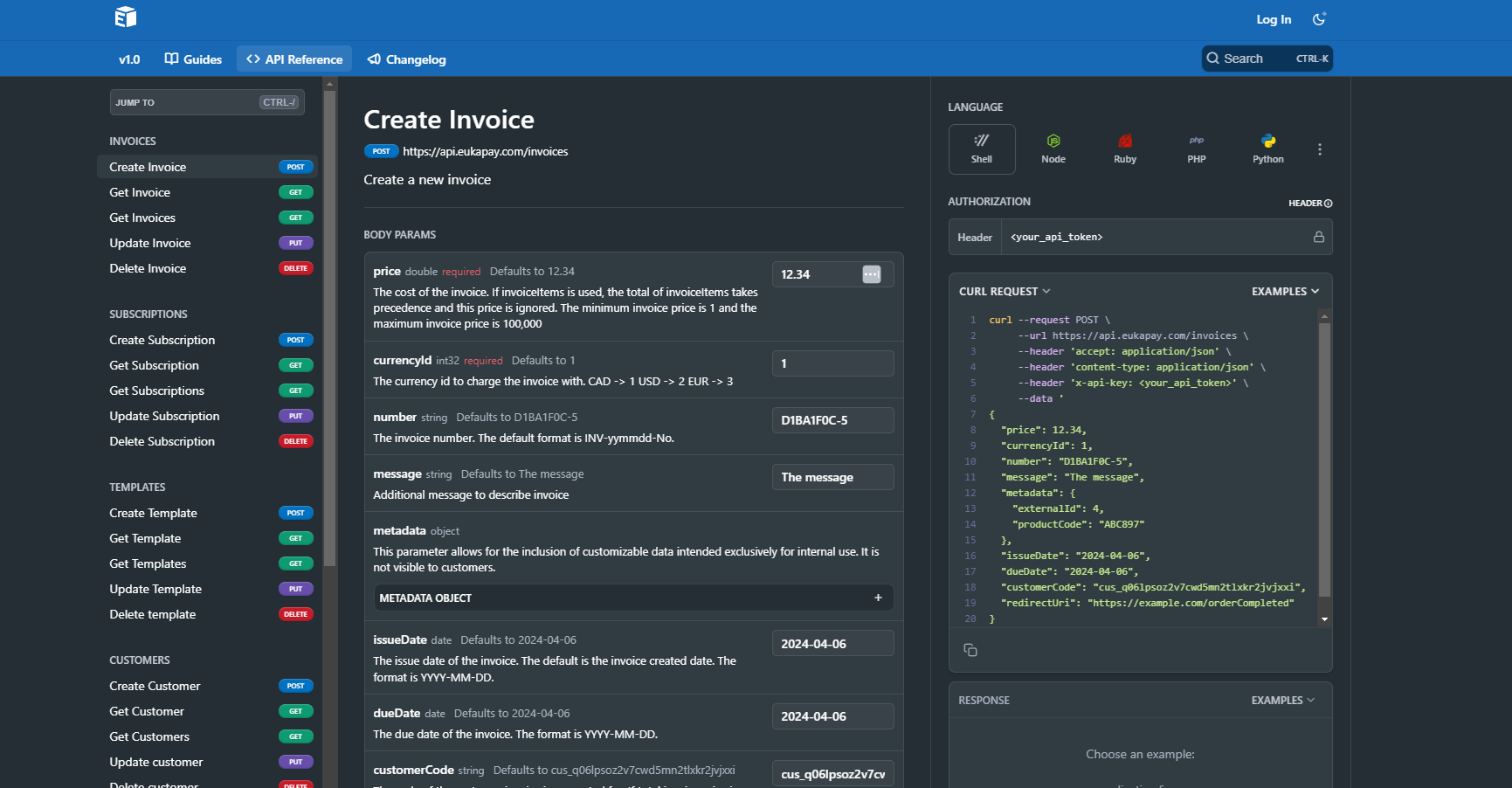Click the message input field
Viewport: 1512px width, 788px height.
pos(833,477)
